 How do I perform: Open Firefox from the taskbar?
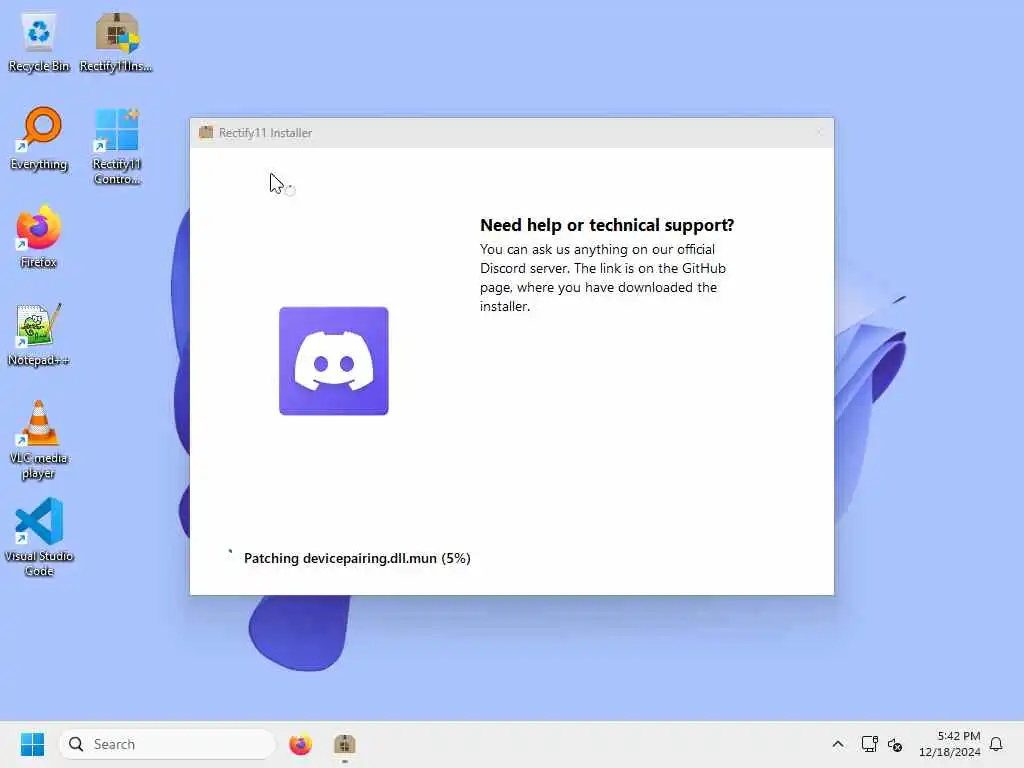[300, 744]
